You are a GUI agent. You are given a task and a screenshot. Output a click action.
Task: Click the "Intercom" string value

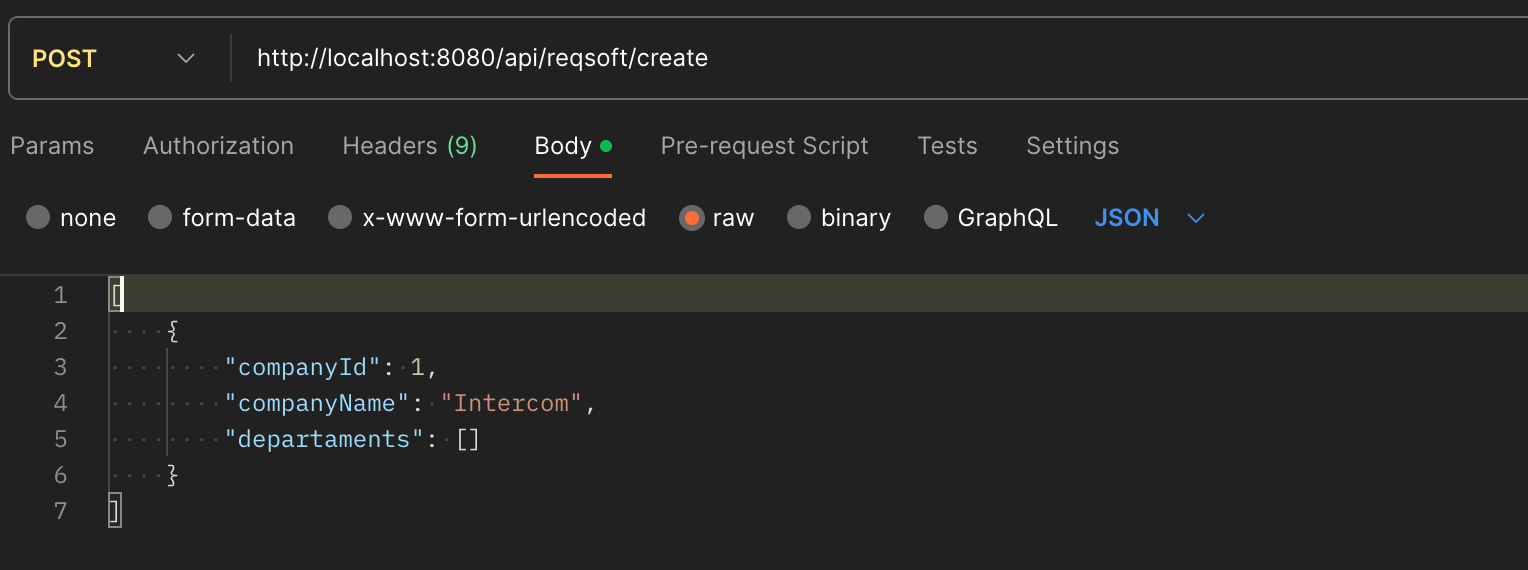(x=512, y=403)
